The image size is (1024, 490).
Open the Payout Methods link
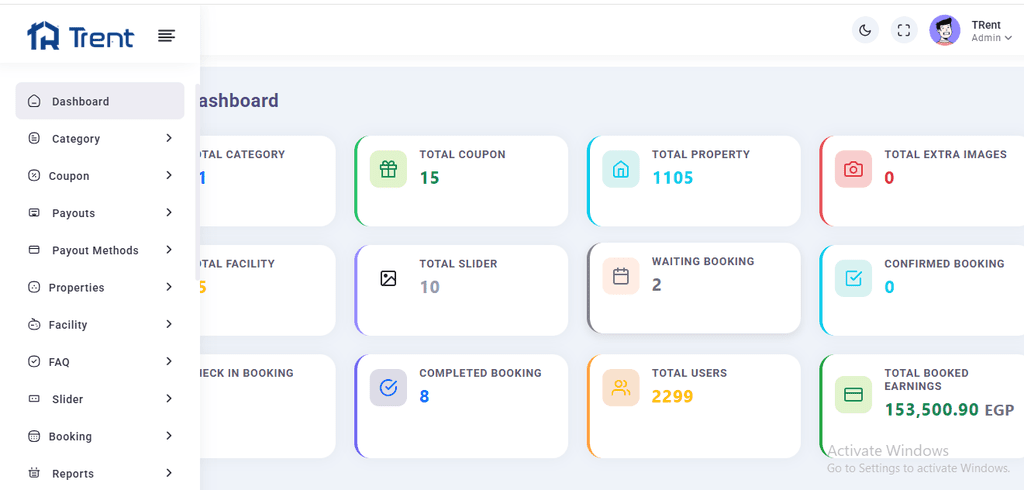(95, 250)
